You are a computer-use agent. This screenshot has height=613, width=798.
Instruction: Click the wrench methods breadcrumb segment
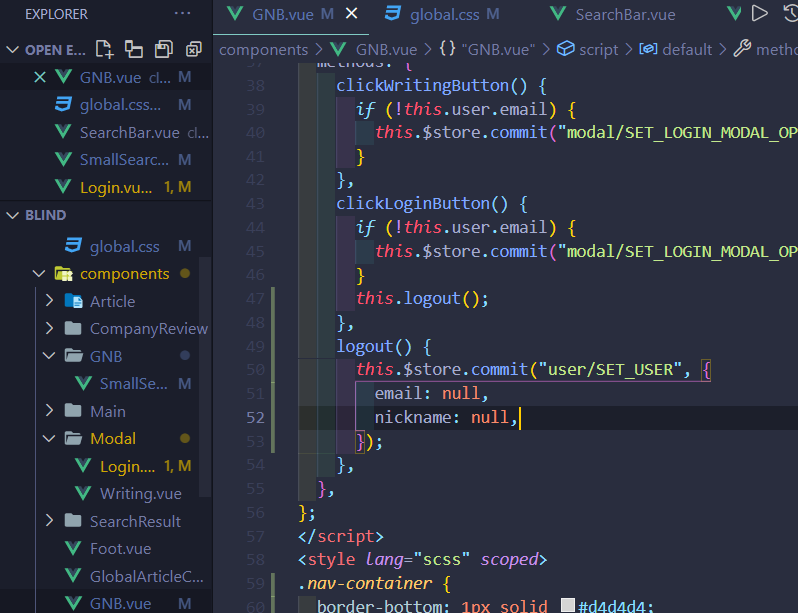765,49
